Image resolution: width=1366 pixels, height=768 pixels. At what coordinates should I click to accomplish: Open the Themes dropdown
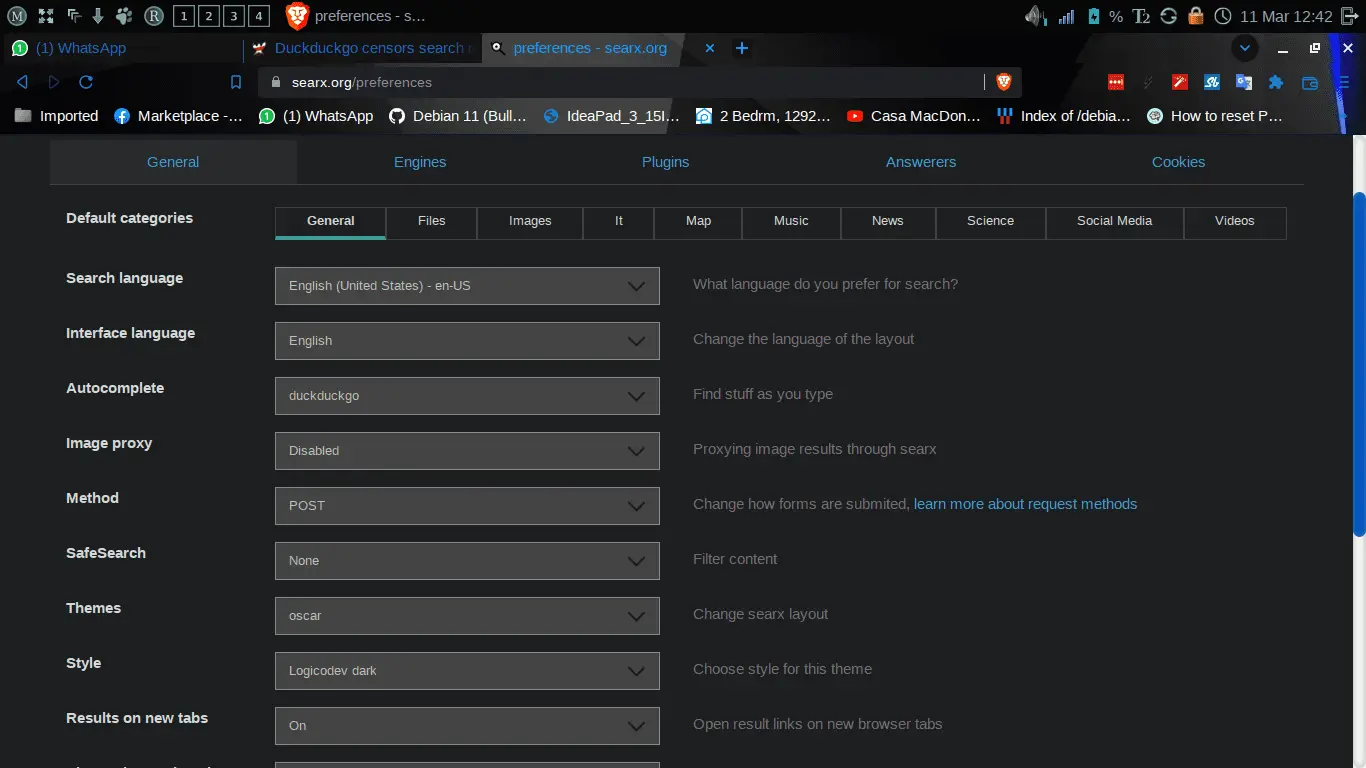(x=466, y=616)
